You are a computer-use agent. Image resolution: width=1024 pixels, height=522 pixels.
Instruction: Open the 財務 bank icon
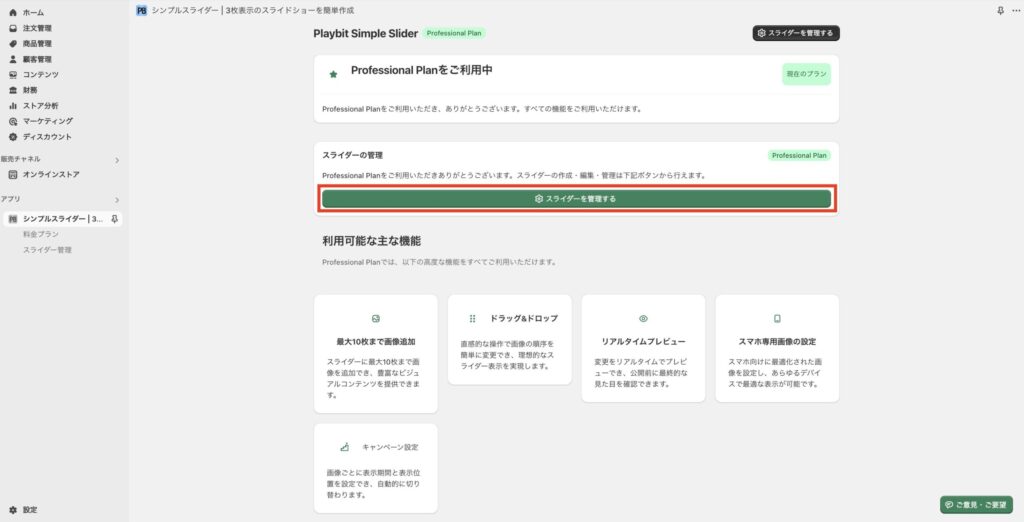(x=12, y=90)
